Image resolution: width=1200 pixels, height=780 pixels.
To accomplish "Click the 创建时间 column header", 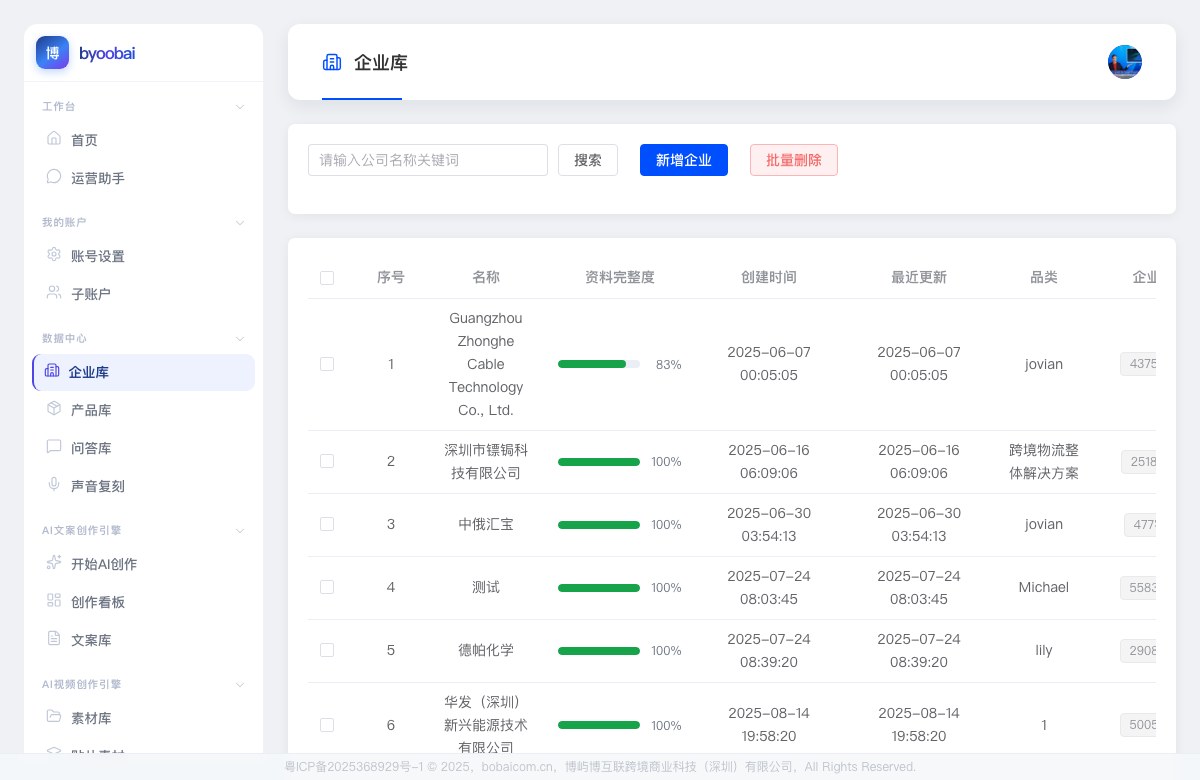I will (769, 277).
